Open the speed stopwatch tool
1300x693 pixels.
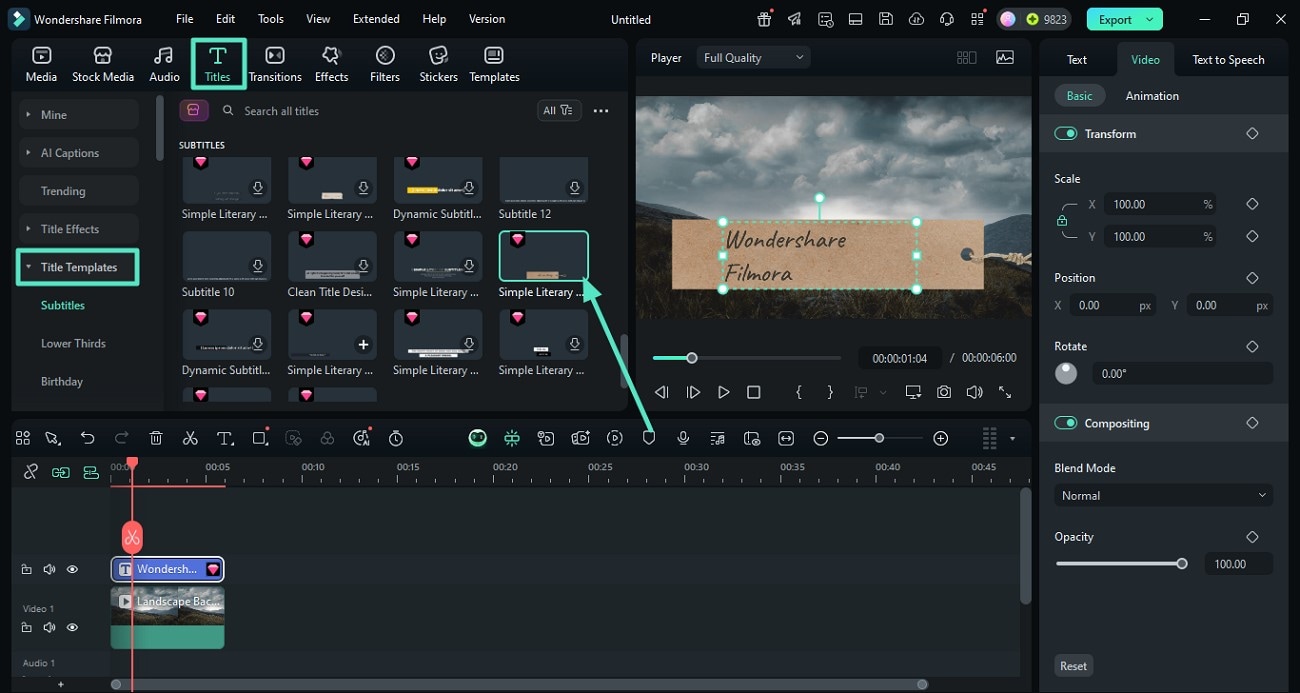[396, 438]
